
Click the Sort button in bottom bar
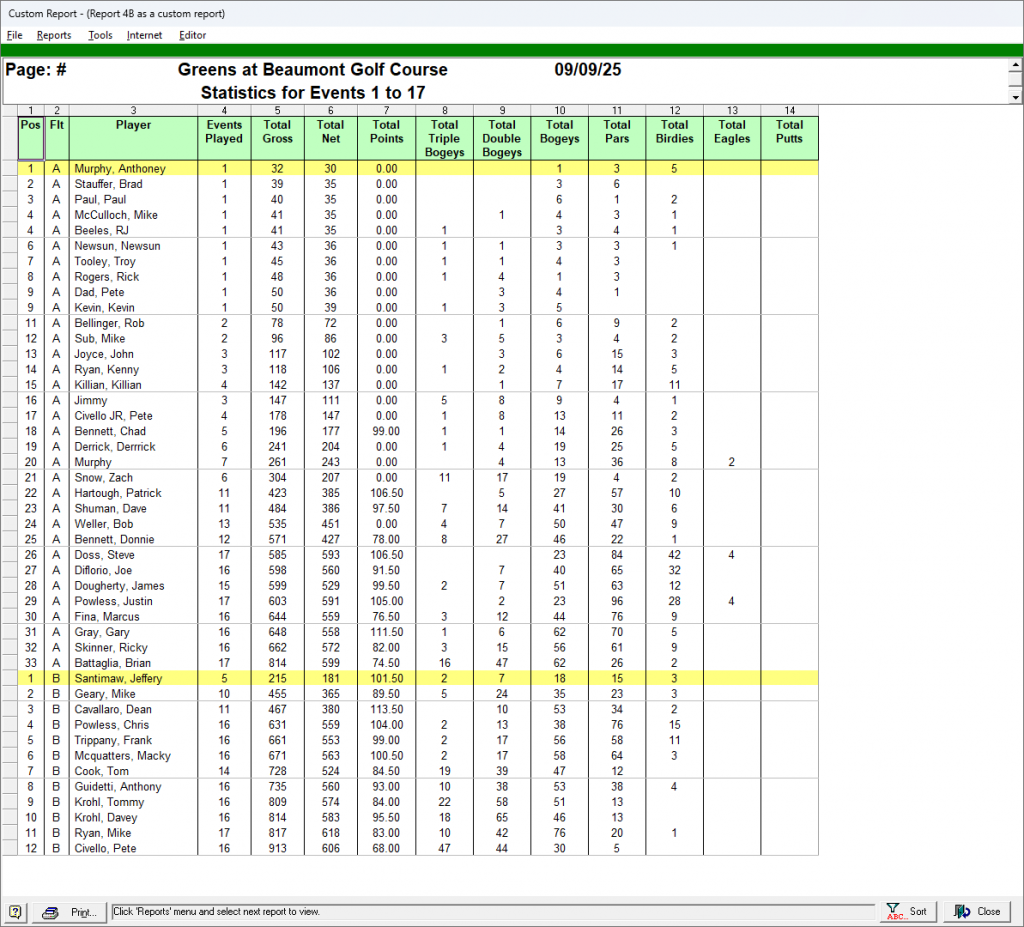pyautogui.click(x=908, y=912)
